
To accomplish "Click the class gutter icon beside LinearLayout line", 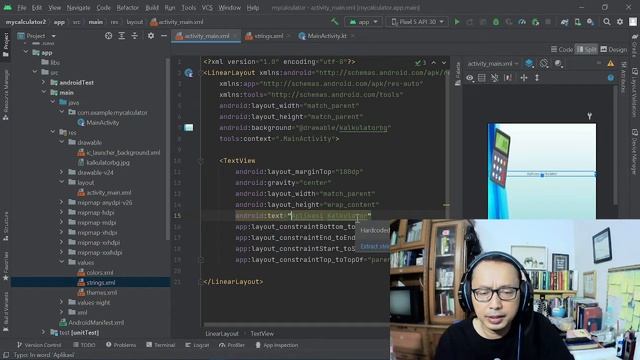I will click(x=188, y=73).
